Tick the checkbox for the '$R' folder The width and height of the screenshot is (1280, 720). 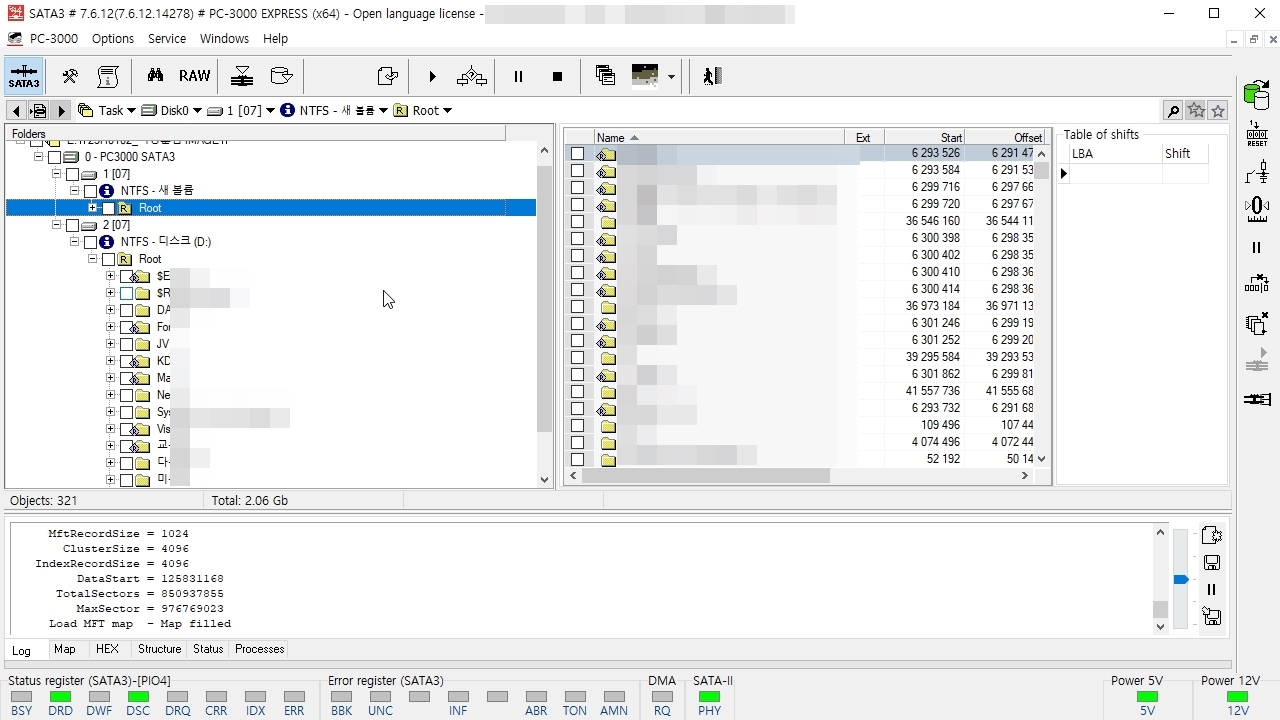click(126, 293)
